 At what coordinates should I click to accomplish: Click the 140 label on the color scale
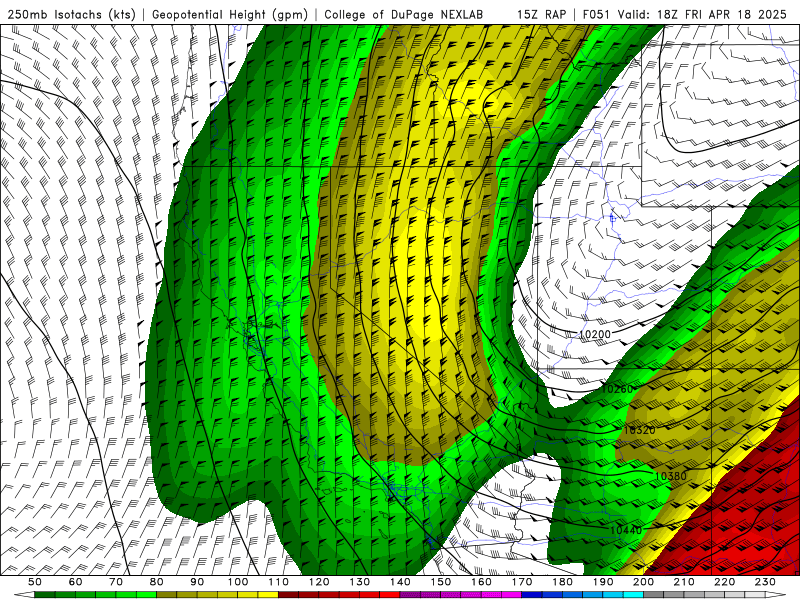pos(400,582)
